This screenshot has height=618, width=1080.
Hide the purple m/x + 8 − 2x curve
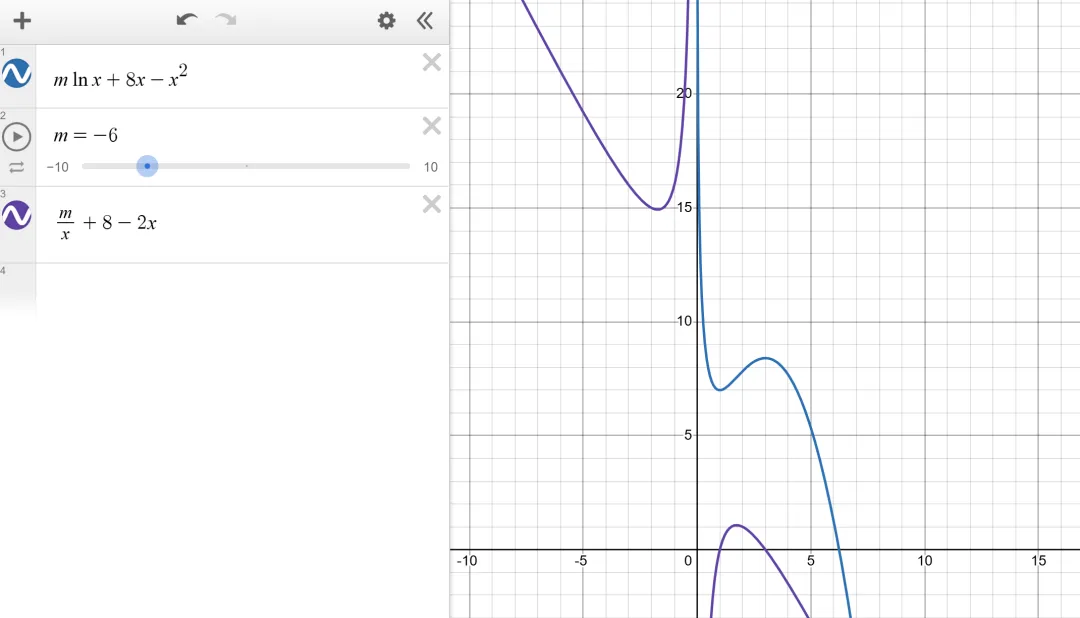(17, 215)
